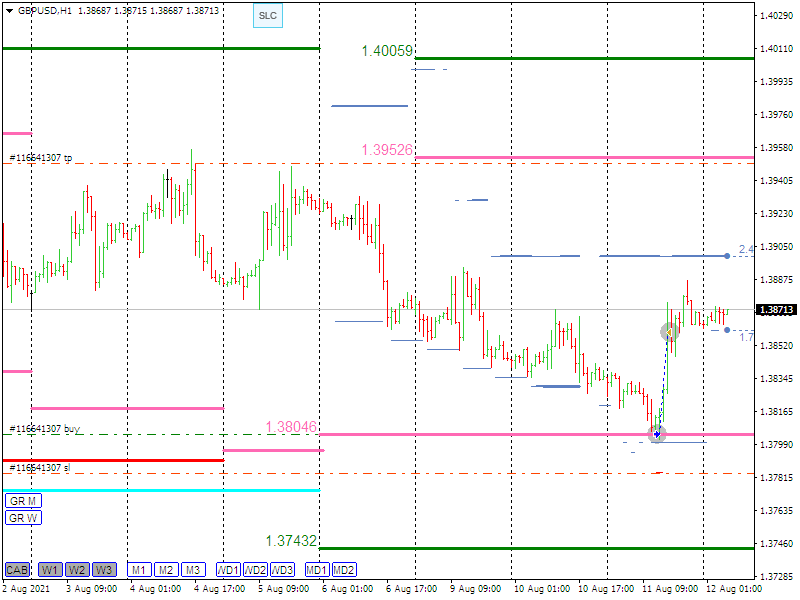Click the blue dot at 1.7 level
Viewport: 800px width, 600px height.
(x=727, y=330)
